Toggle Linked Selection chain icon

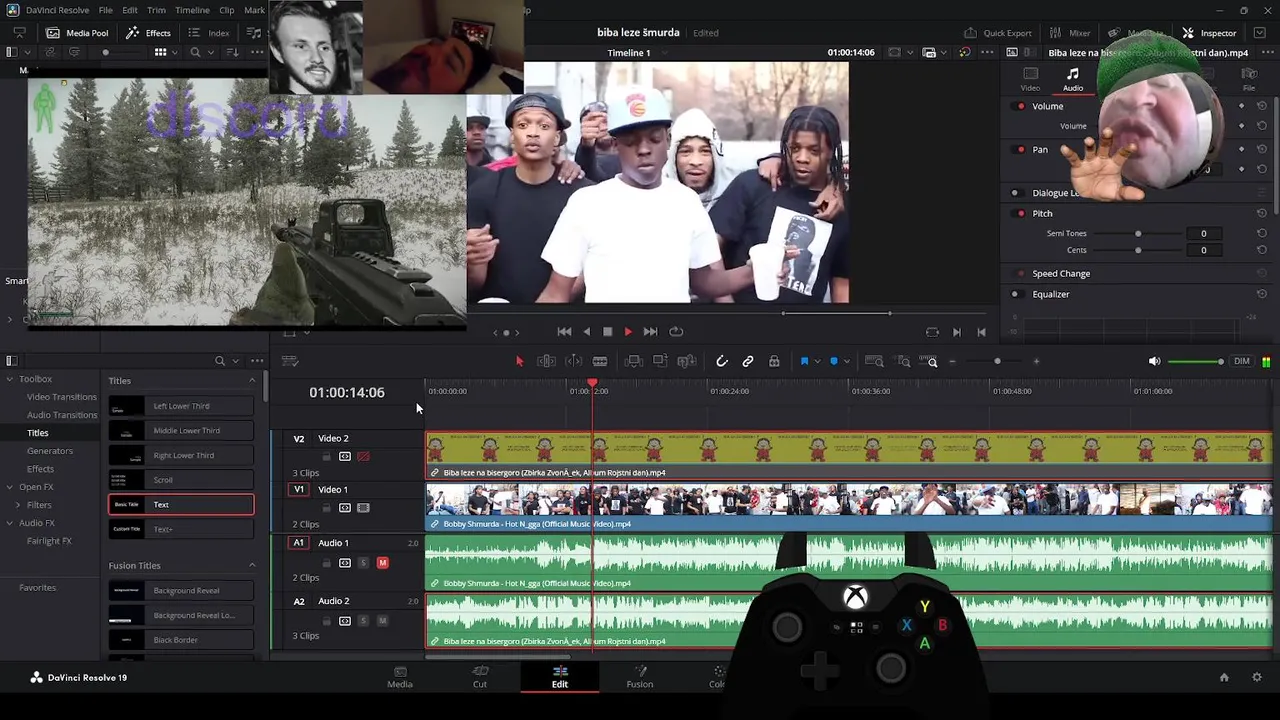pos(748,361)
